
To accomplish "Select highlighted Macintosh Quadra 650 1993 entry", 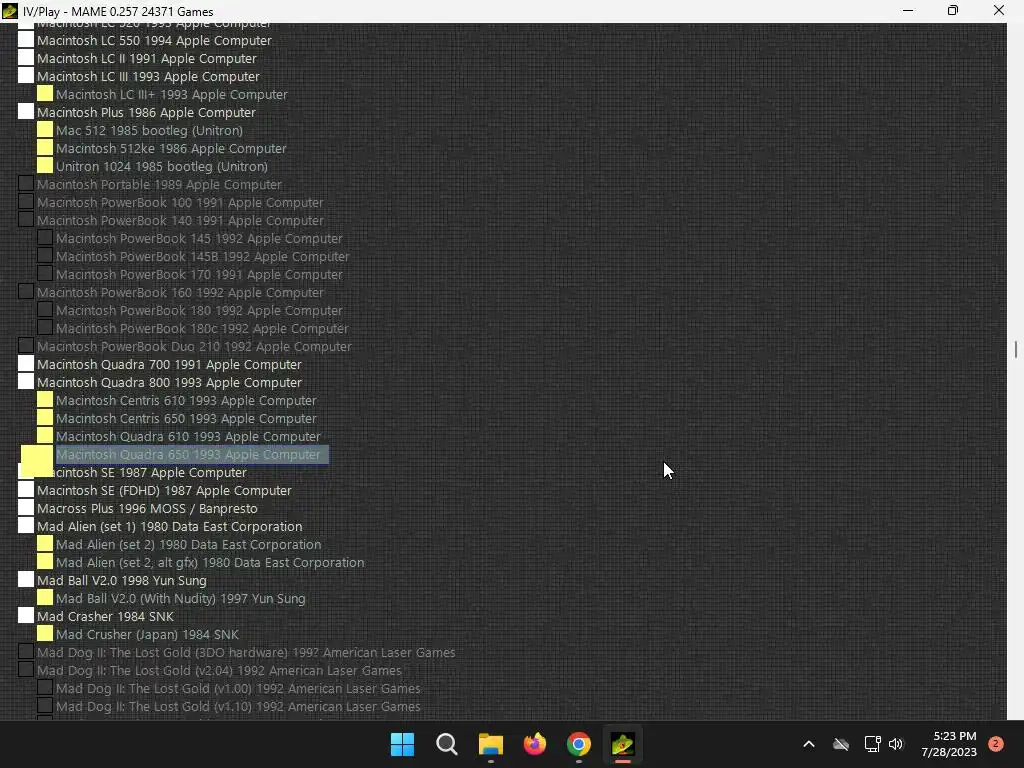I will pos(192,455).
